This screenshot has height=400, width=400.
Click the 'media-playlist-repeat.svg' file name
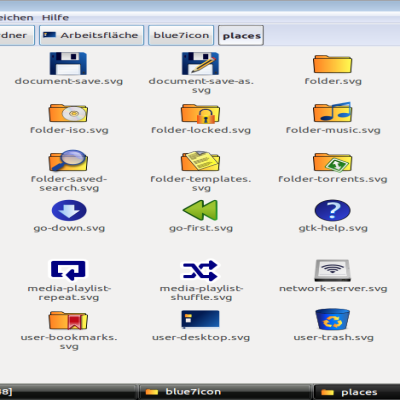pyautogui.click(x=69, y=293)
